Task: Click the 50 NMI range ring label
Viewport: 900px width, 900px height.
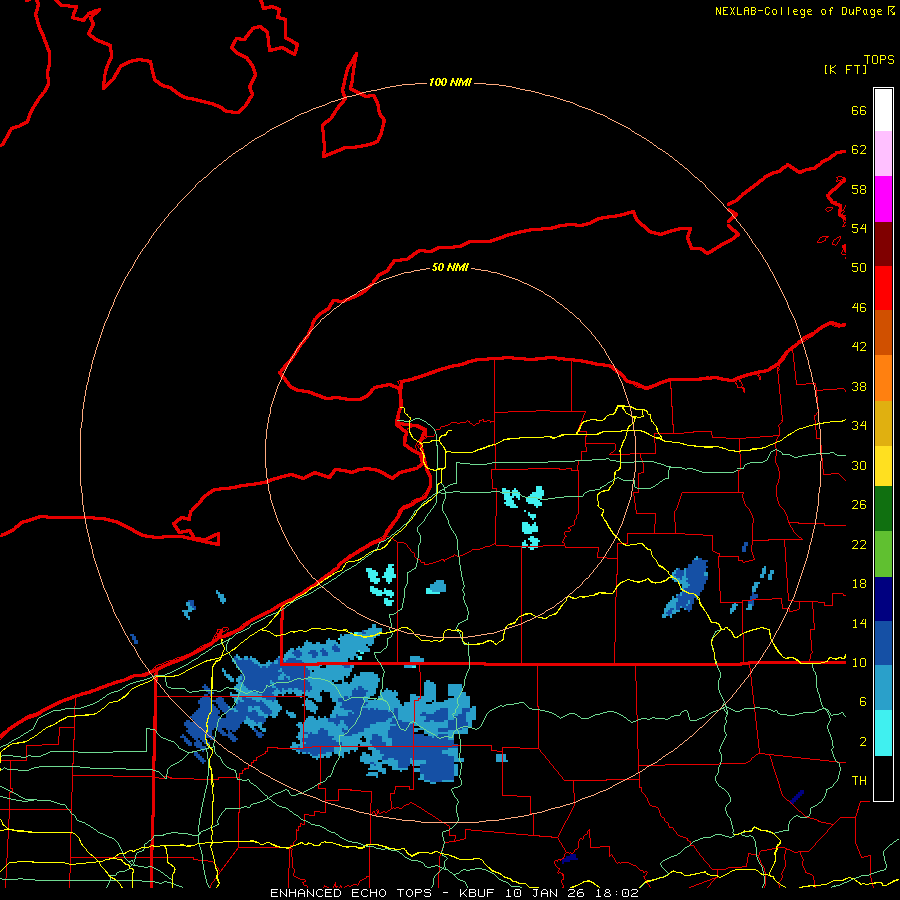Action: pyautogui.click(x=450, y=267)
